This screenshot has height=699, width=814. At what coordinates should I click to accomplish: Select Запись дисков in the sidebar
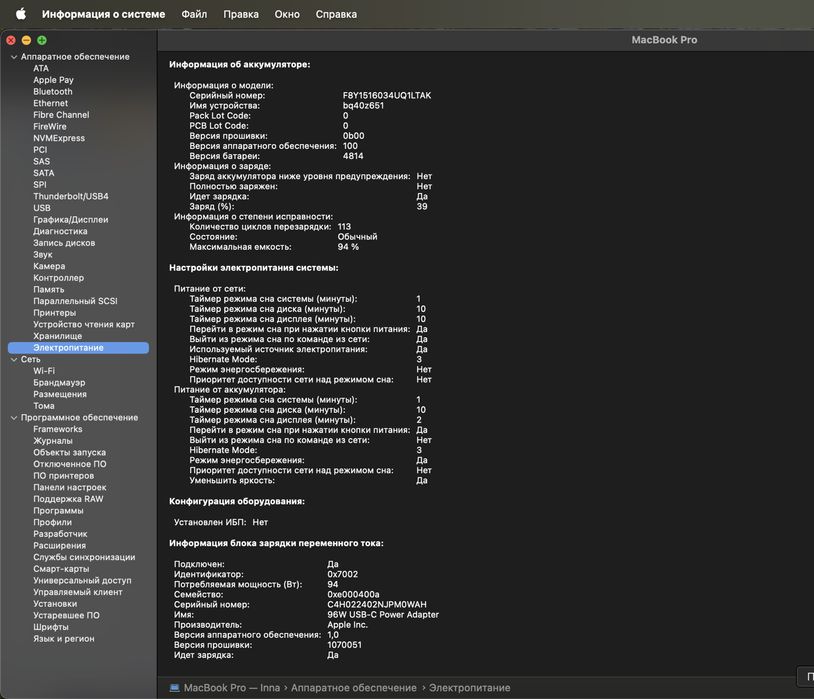pos(64,243)
